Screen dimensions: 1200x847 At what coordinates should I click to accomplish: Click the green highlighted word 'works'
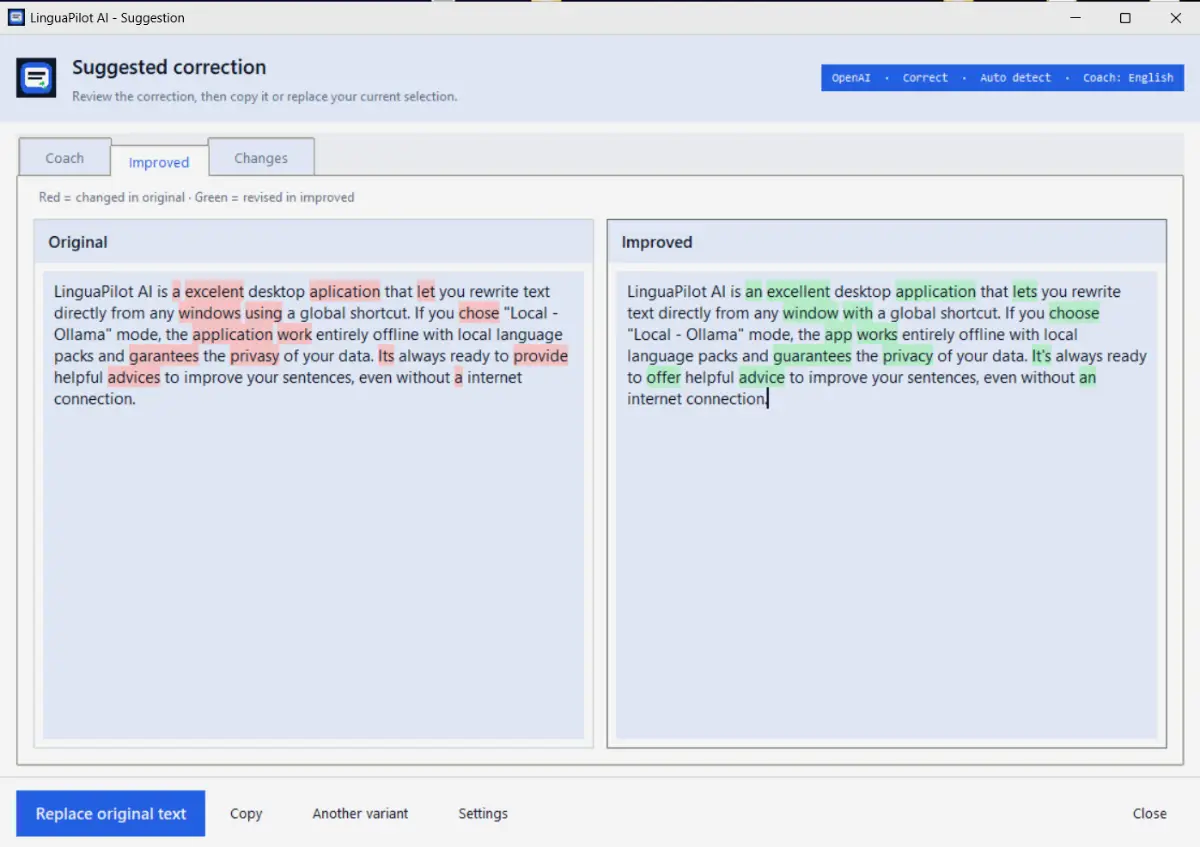click(877, 334)
